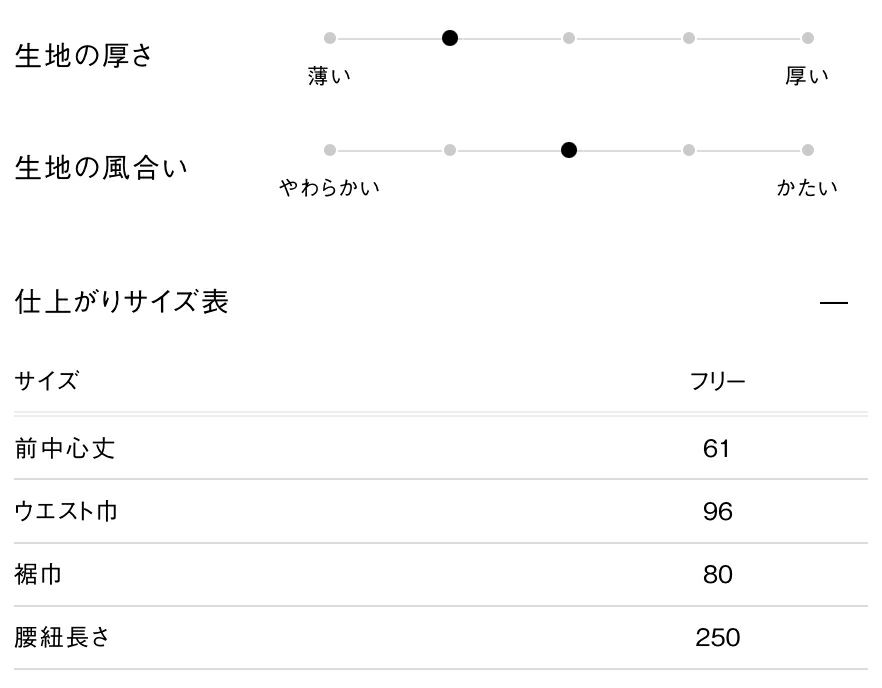Click the やわらかい label
The width and height of the screenshot is (882, 688).
click(x=330, y=187)
